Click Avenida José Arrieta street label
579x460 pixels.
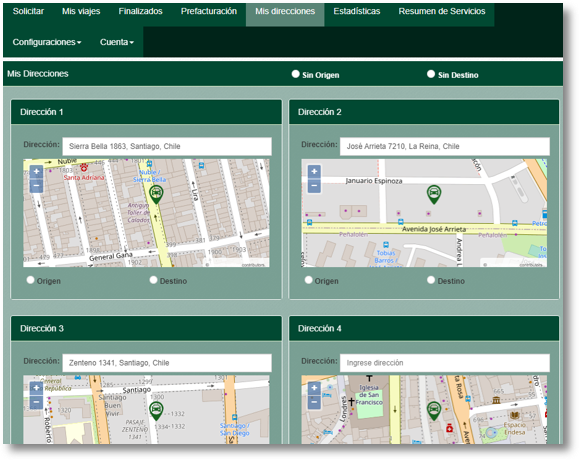click(x=434, y=229)
